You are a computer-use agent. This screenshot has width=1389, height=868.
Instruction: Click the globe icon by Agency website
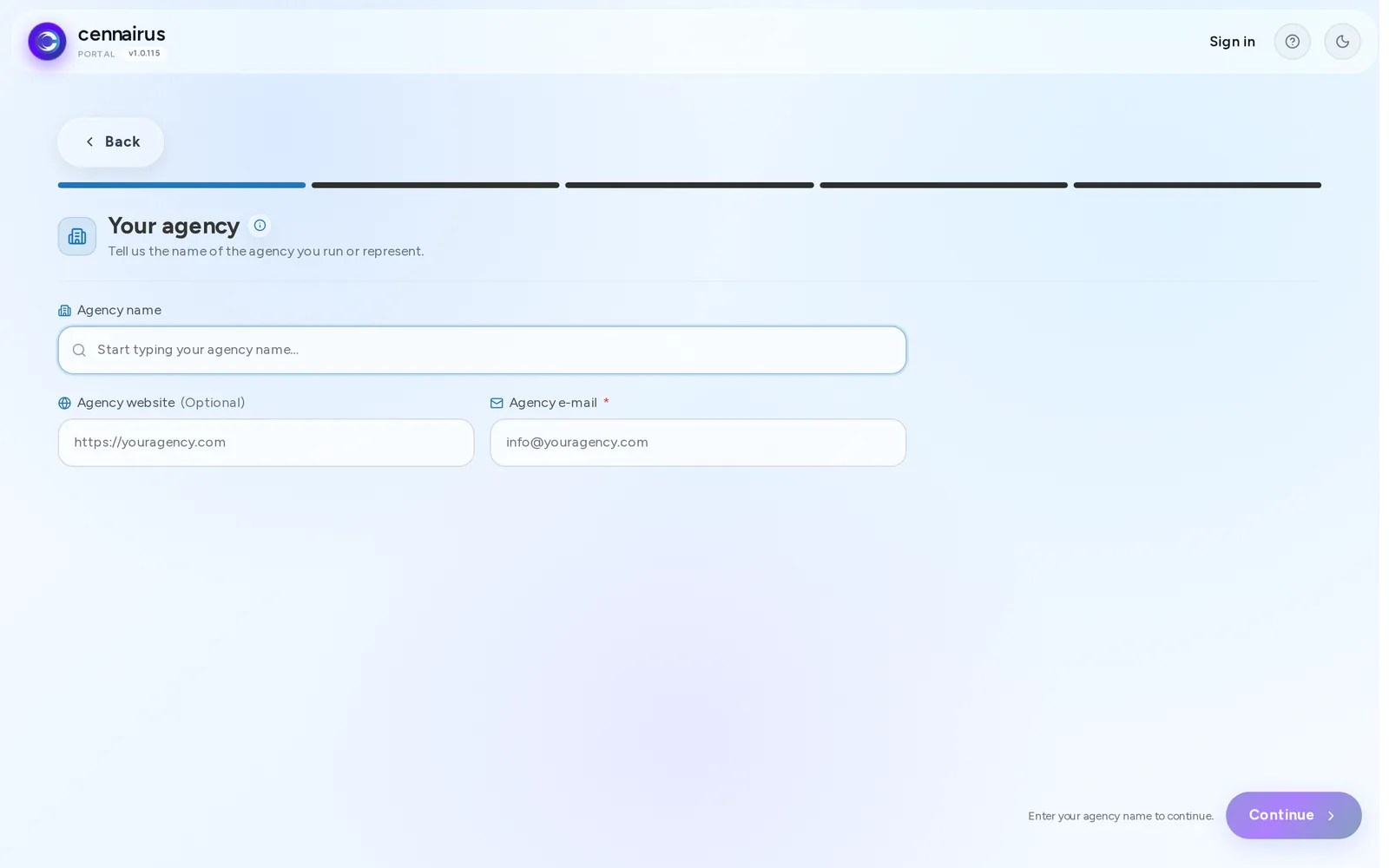click(x=64, y=403)
